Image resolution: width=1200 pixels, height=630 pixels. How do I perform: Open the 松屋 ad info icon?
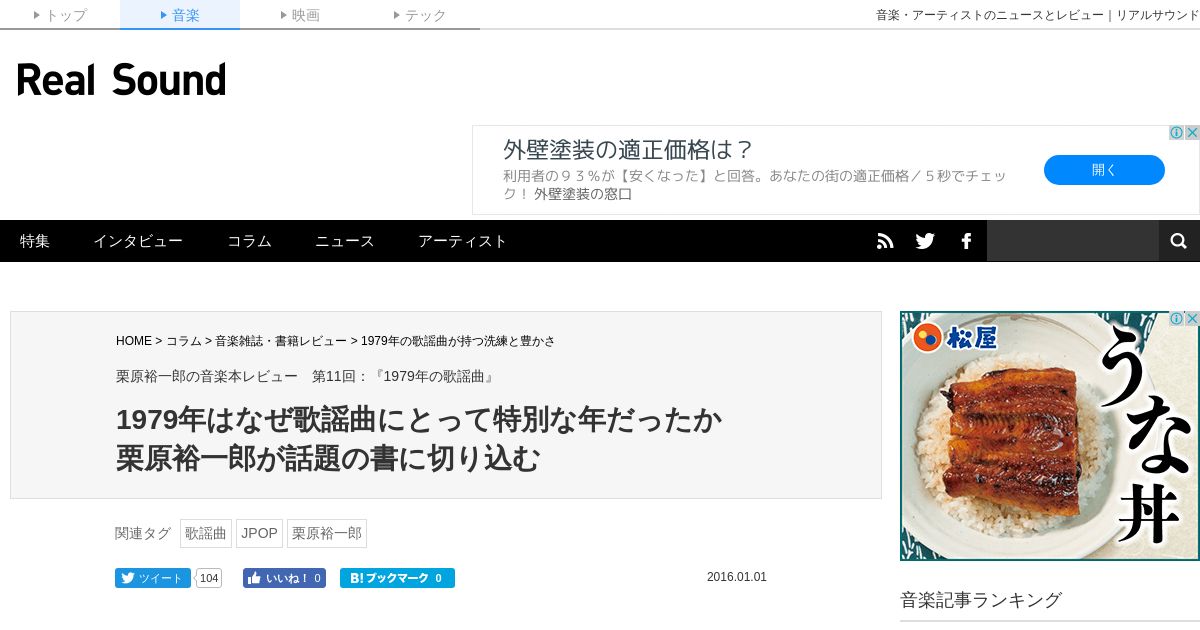[1177, 319]
